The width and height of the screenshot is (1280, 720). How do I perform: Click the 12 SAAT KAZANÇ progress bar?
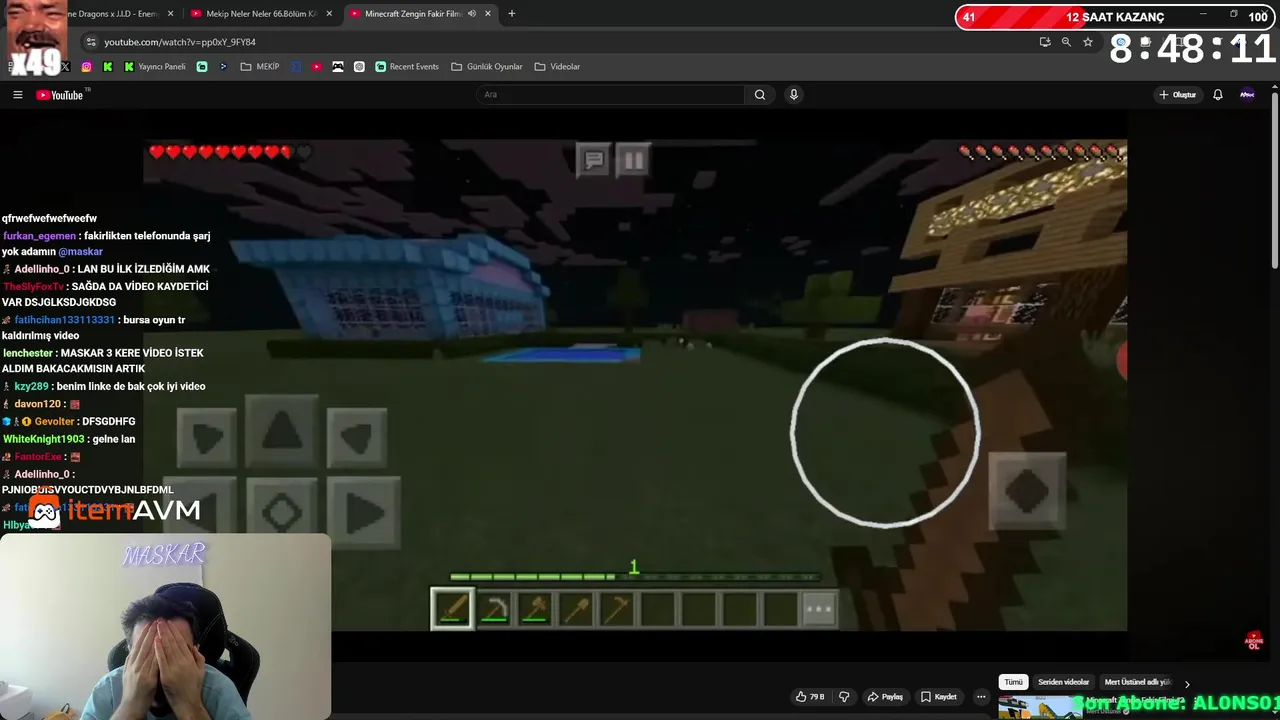click(x=1113, y=17)
